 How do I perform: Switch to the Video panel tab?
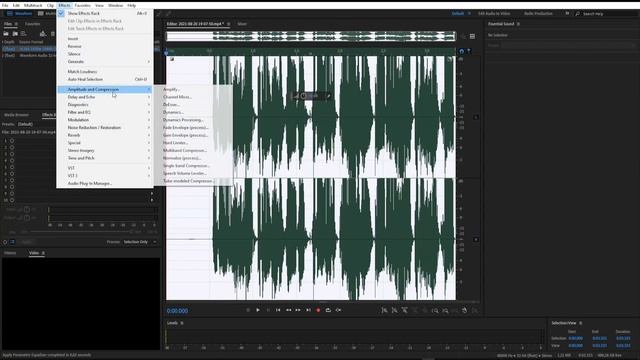(34, 253)
